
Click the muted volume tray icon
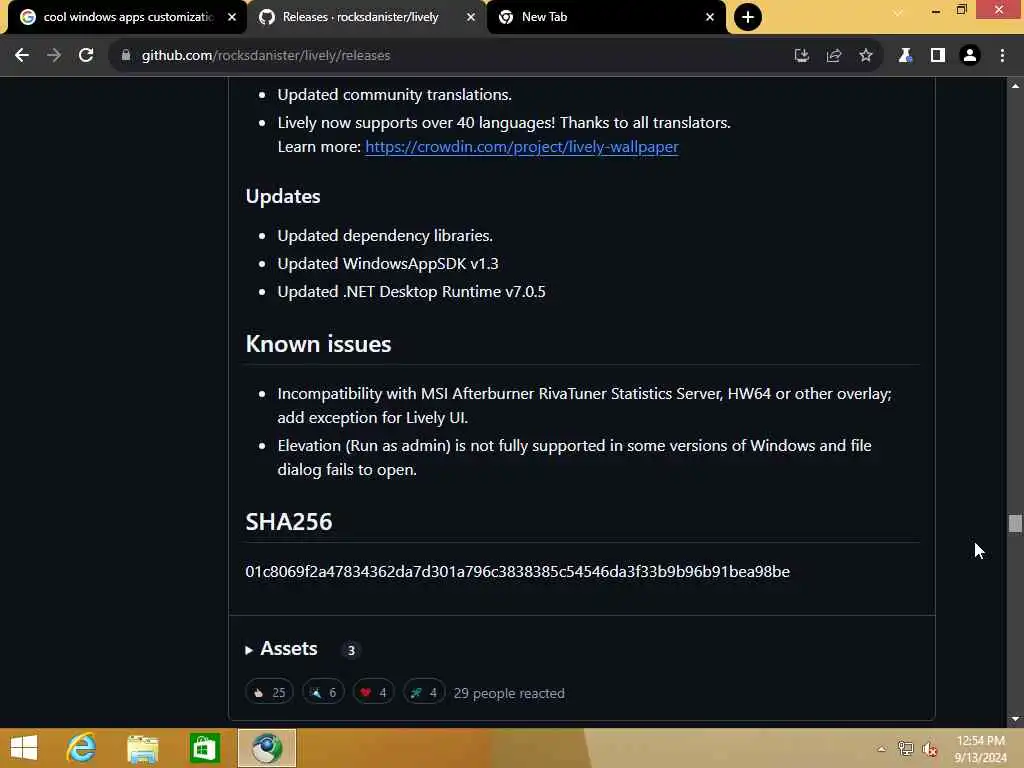(930, 749)
